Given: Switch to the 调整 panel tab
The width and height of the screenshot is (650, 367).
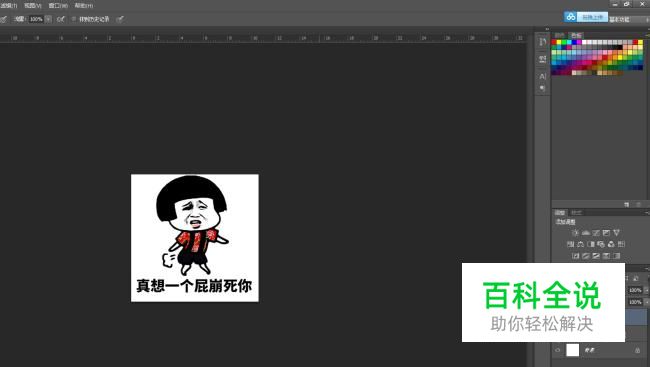Looking at the screenshot, I should pyautogui.click(x=560, y=213).
